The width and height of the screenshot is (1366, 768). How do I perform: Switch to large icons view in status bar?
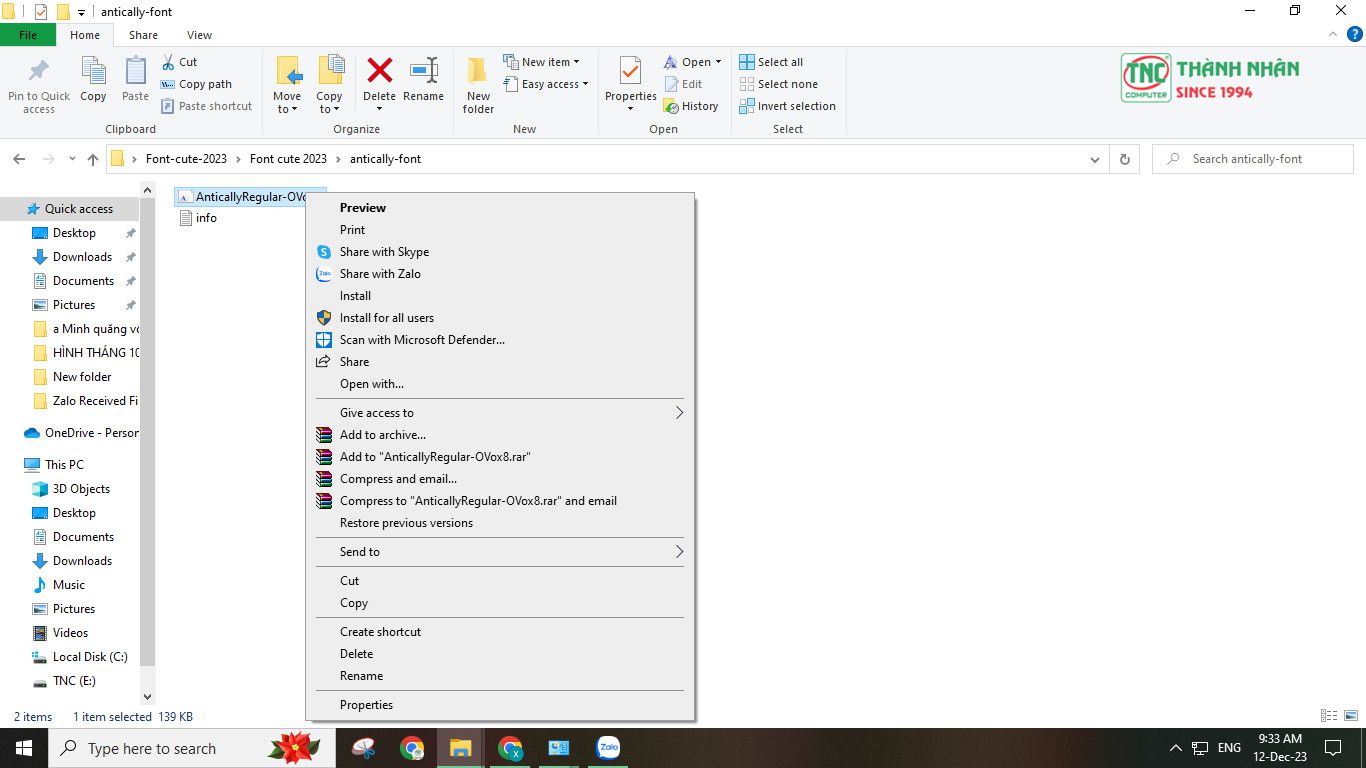point(1351,716)
